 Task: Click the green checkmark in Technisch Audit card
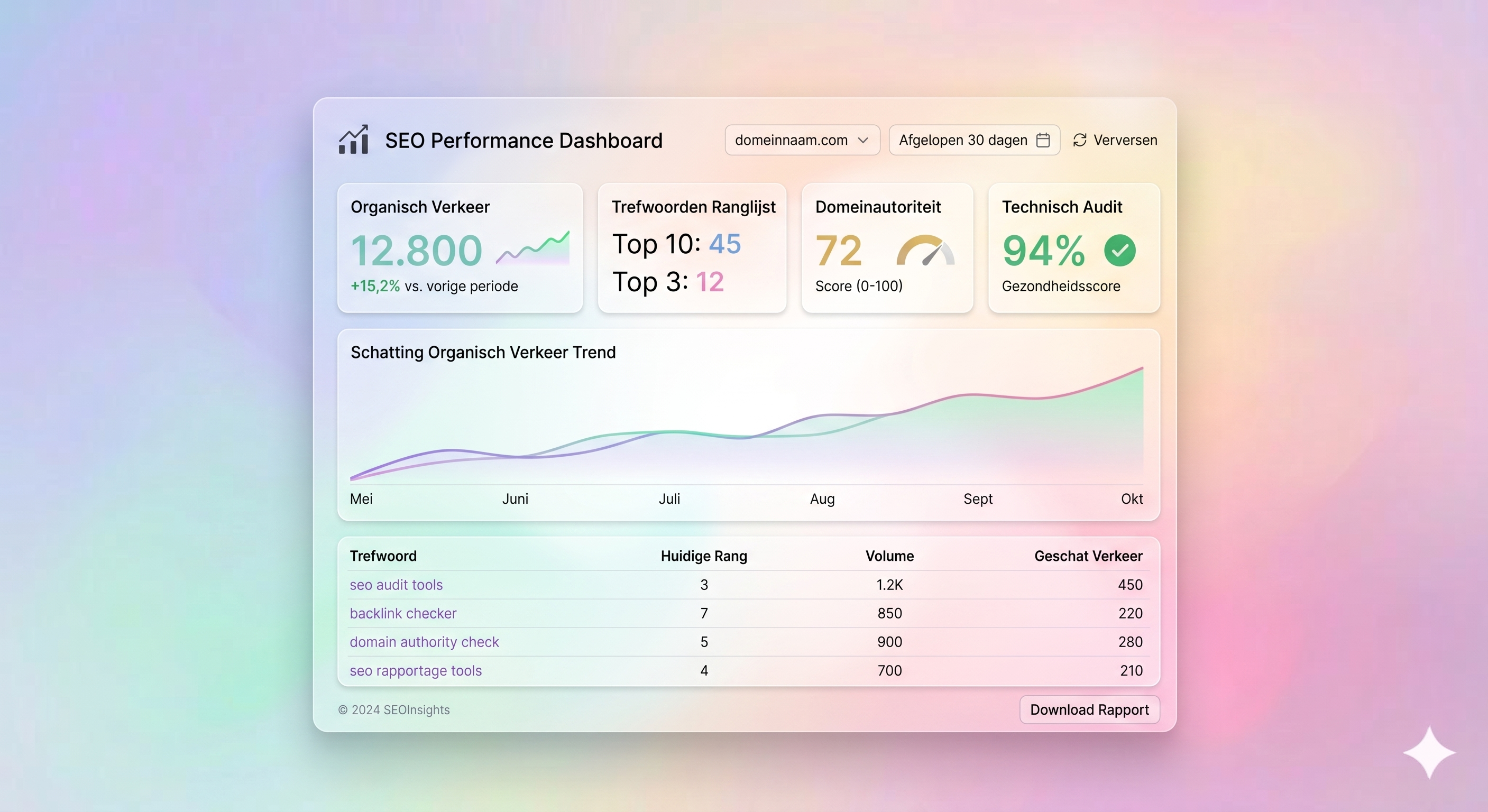tap(1120, 250)
